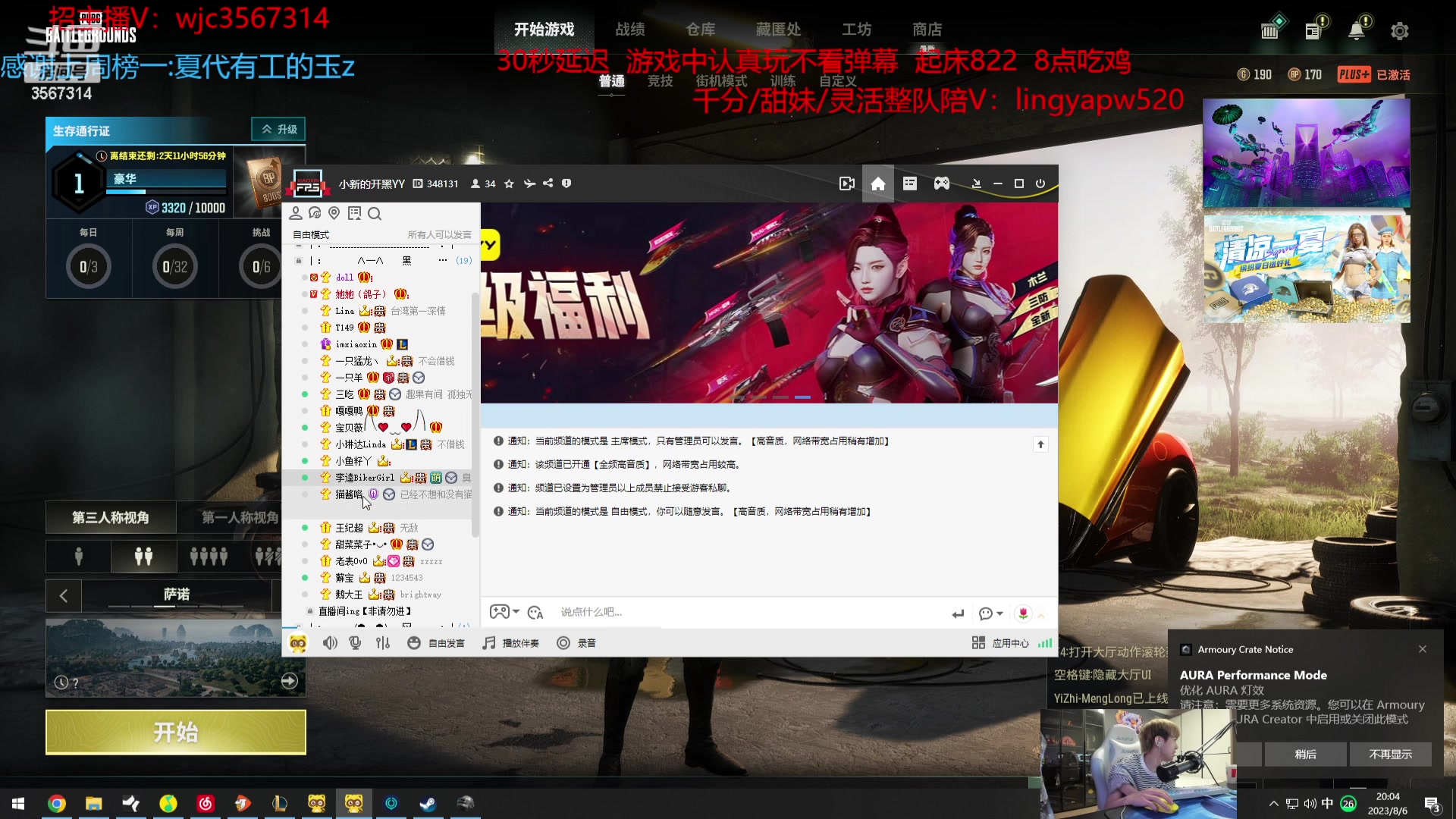Open the map preview next arrow

click(289, 681)
